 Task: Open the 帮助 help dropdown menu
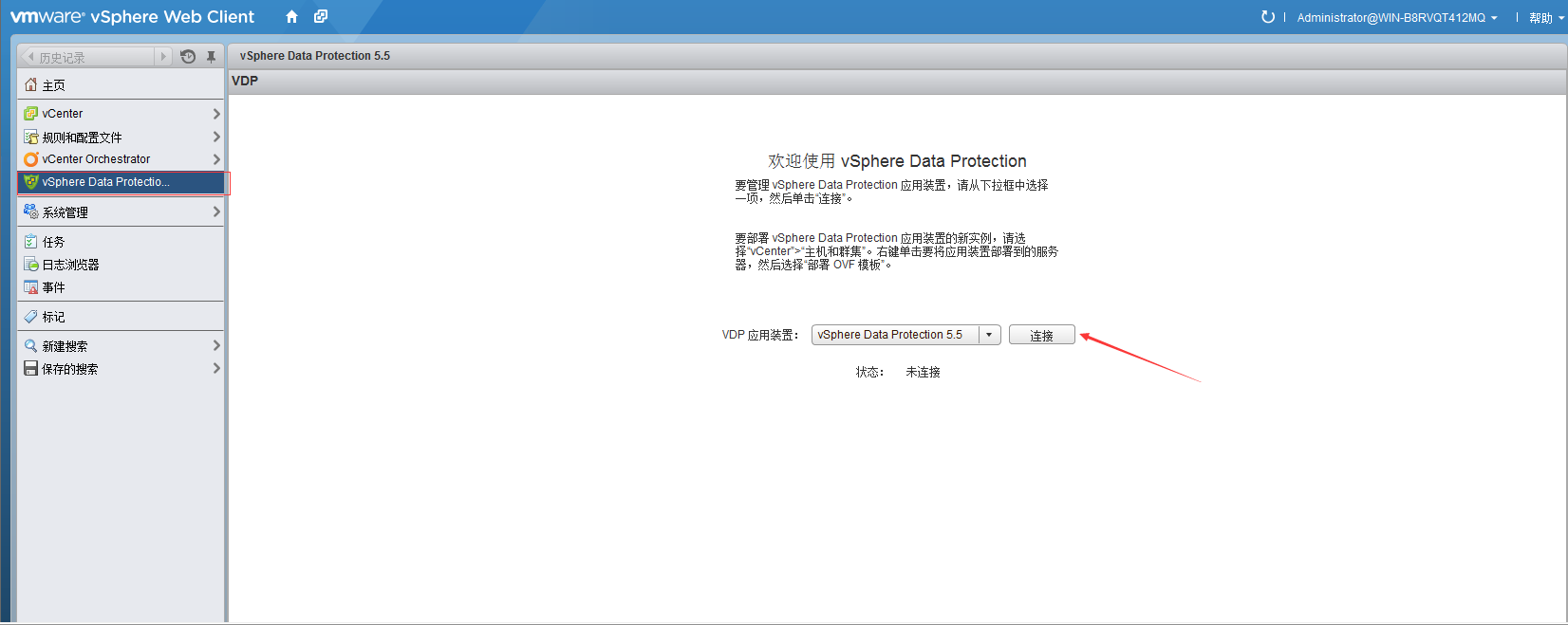tap(1546, 18)
